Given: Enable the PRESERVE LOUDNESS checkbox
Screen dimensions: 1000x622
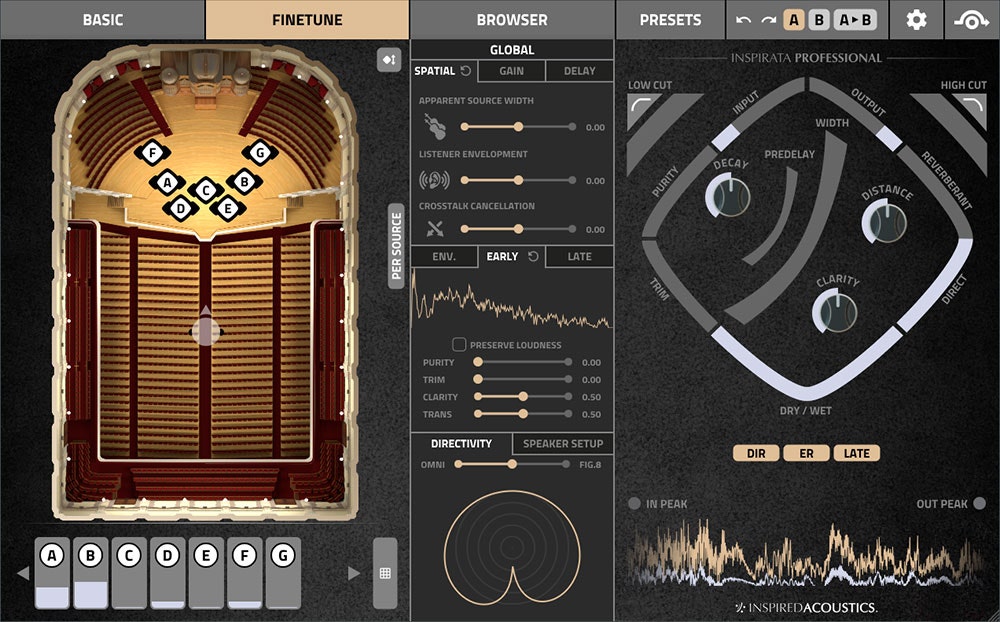Looking at the screenshot, I should [x=459, y=344].
